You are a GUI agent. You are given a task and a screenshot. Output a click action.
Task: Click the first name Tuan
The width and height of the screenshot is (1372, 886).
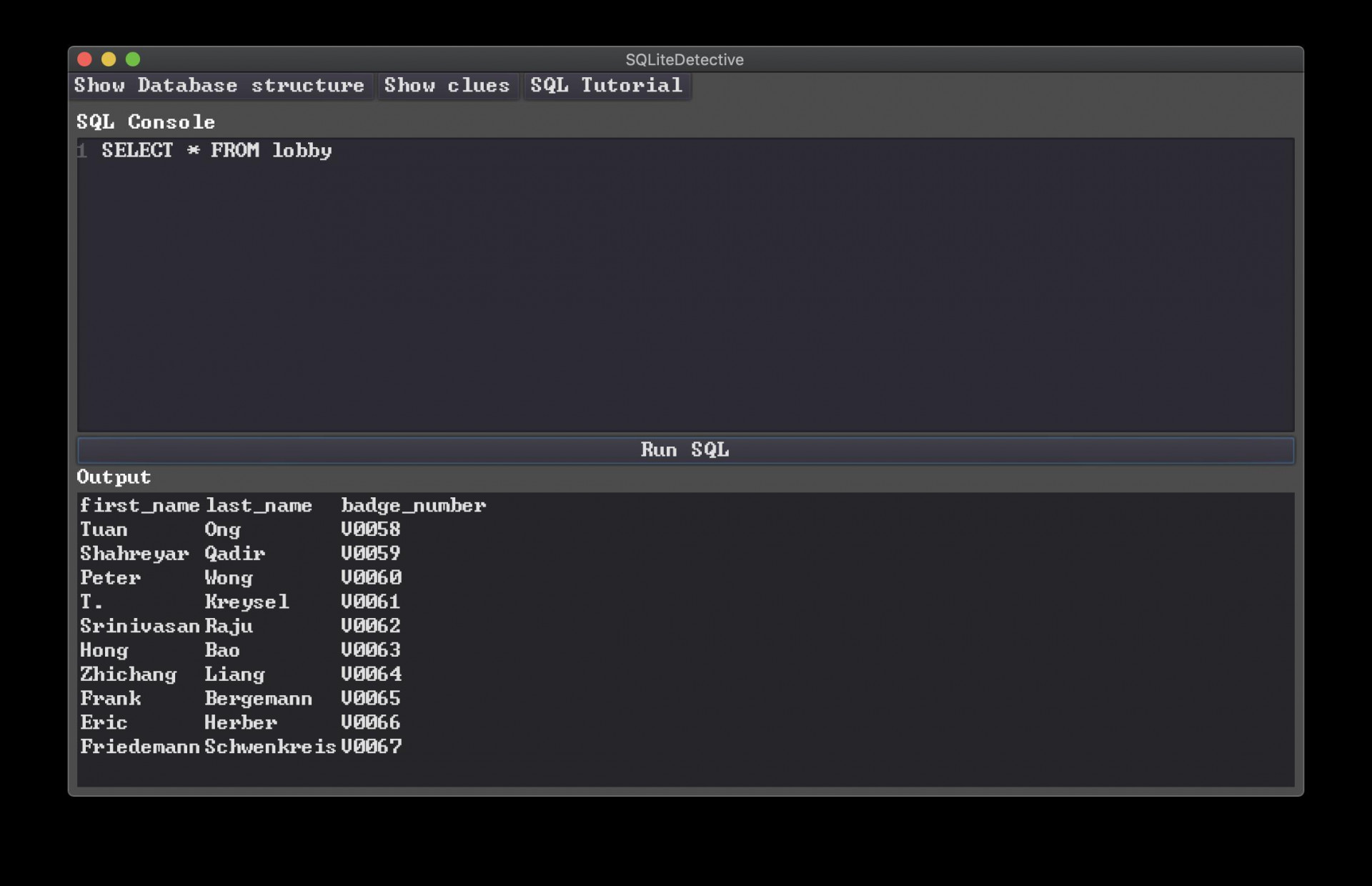104,530
